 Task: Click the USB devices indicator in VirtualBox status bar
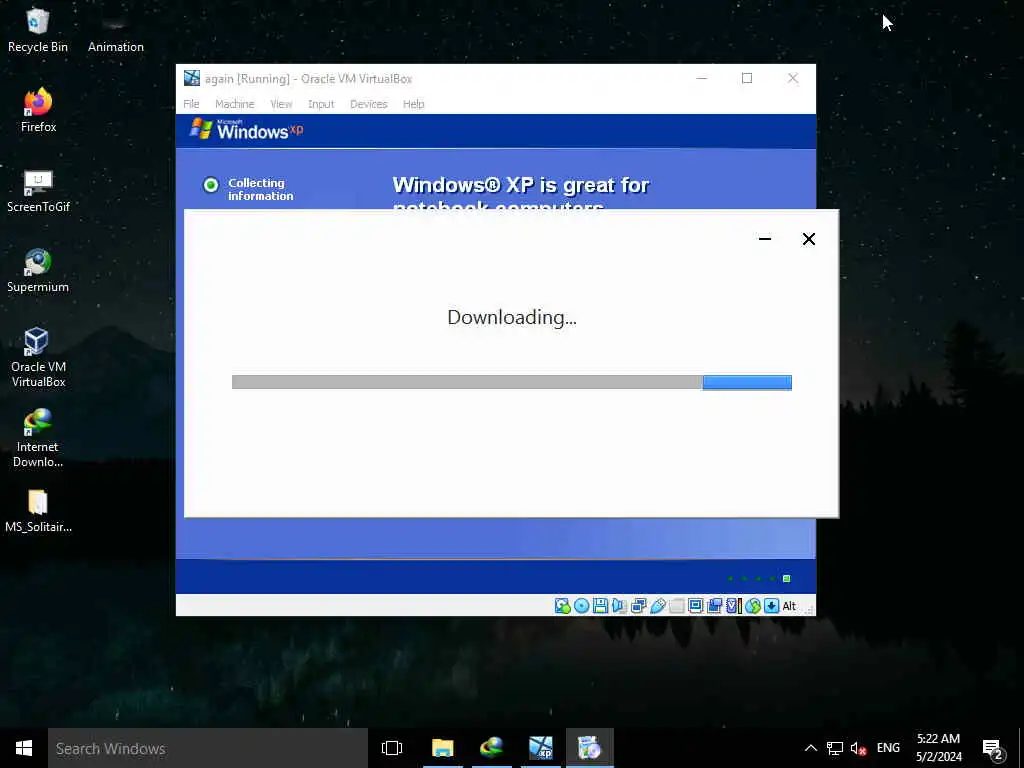[x=658, y=606]
